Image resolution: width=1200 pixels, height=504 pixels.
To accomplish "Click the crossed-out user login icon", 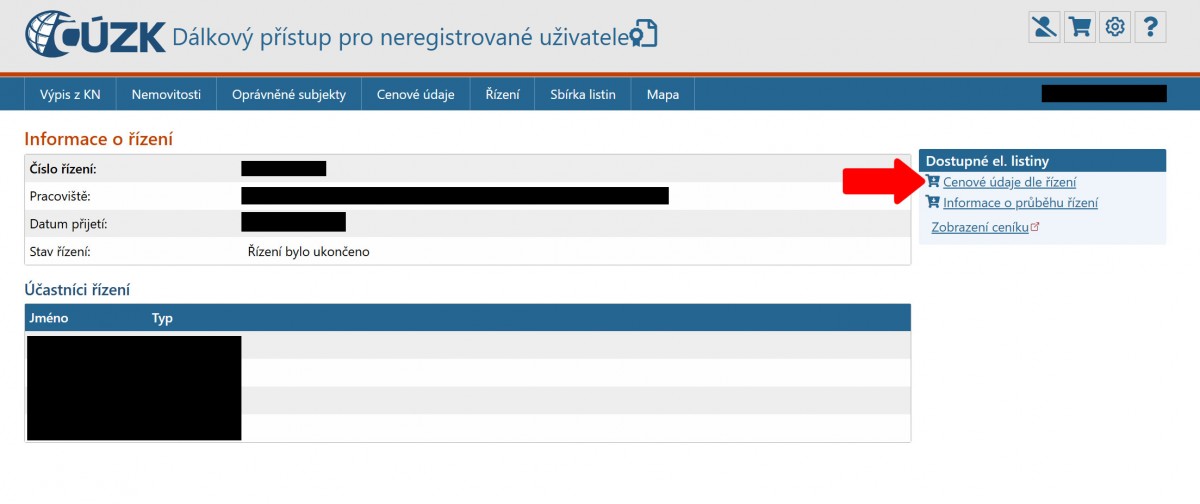I will [x=1044, y=27].
